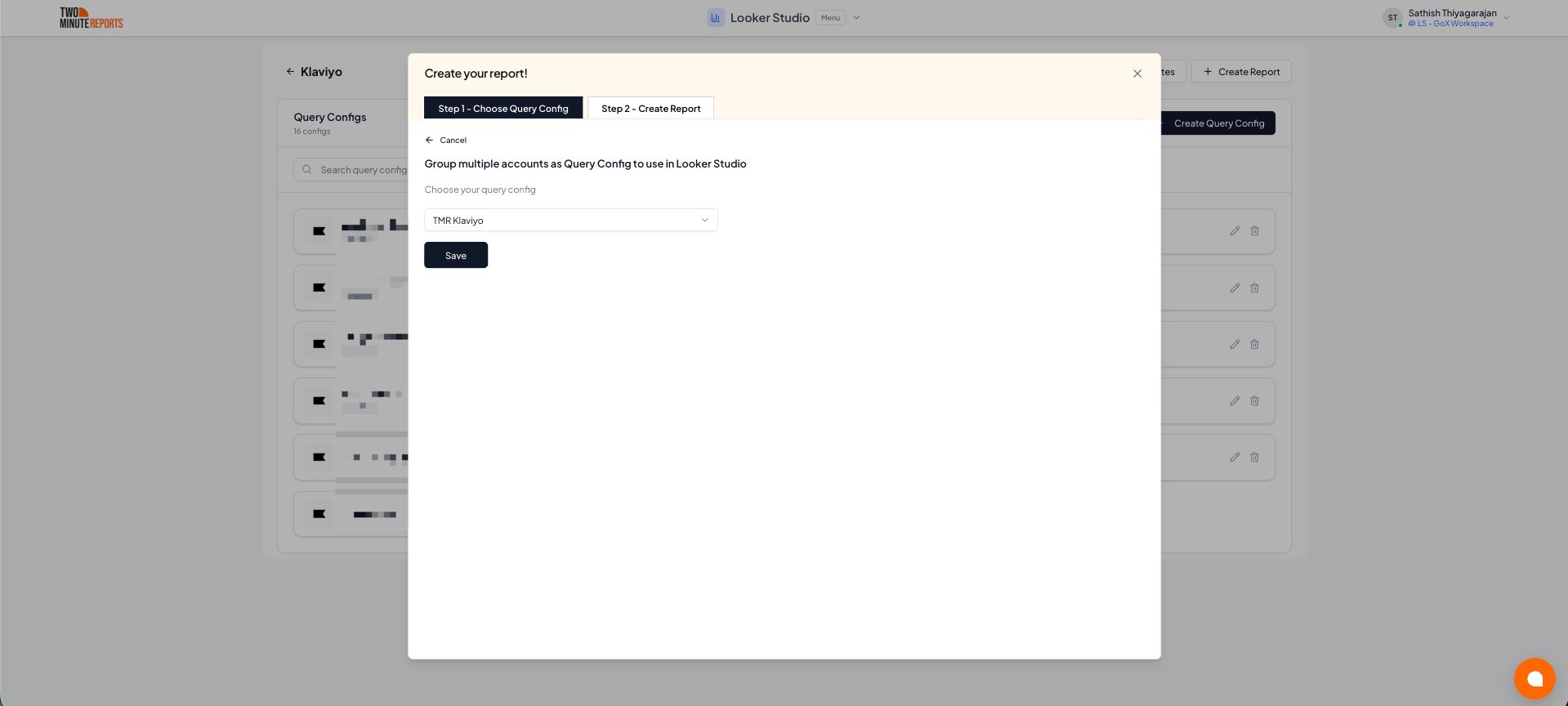Viewport: 1568px width, 706px height.
Task: Click the Create Query Config button
Action: click(1217, 123)
